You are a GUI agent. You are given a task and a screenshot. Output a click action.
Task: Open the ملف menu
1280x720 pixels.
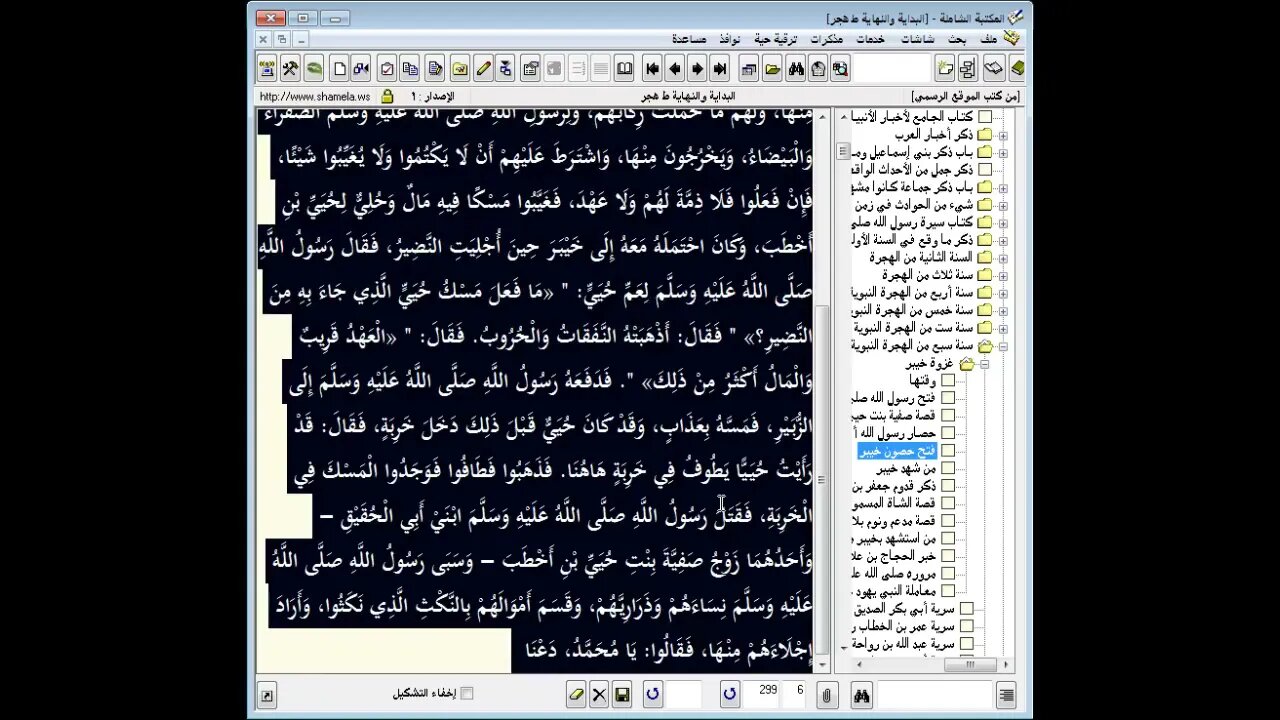[x=989, y=39]
